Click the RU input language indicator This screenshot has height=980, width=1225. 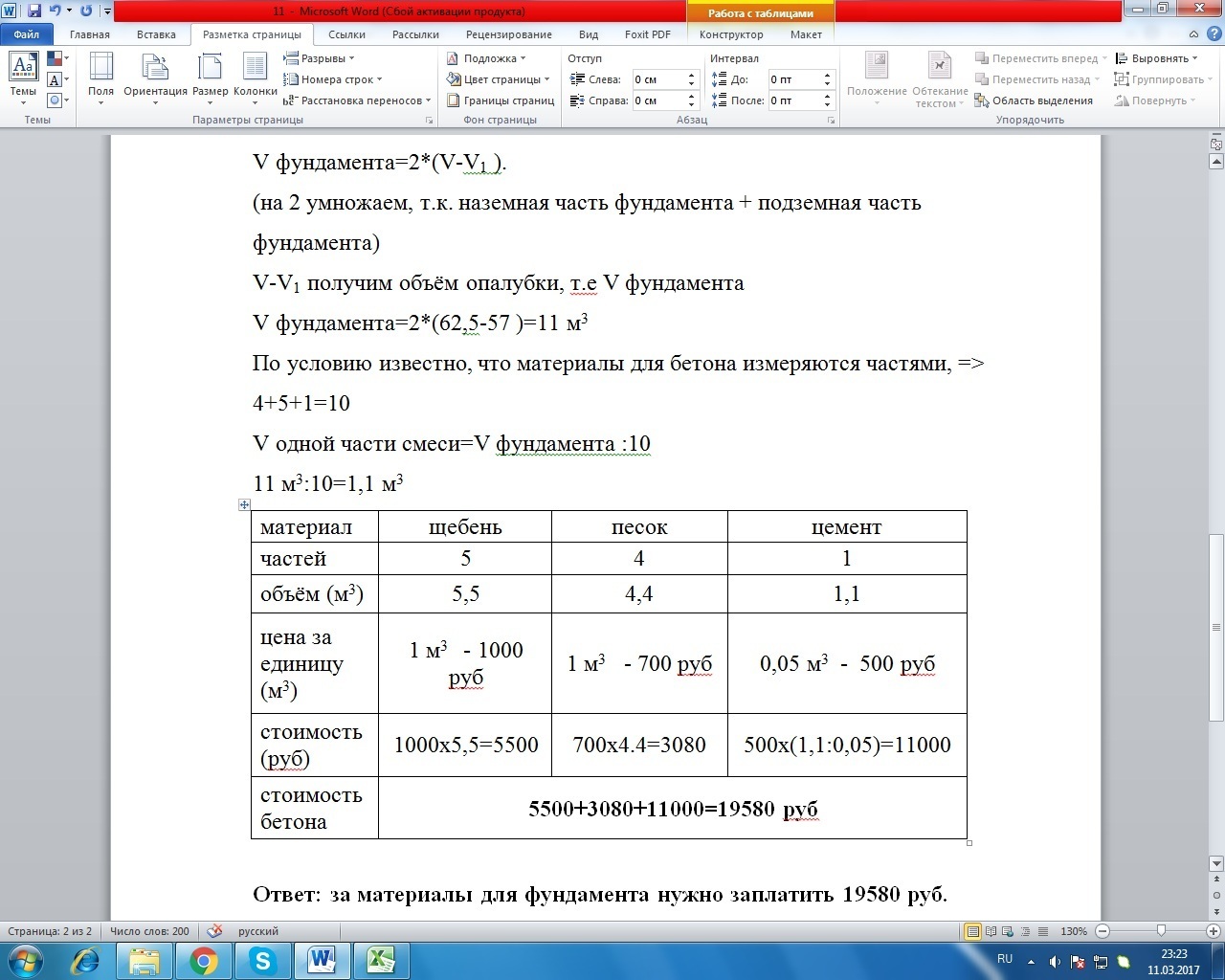point(1005,959)
